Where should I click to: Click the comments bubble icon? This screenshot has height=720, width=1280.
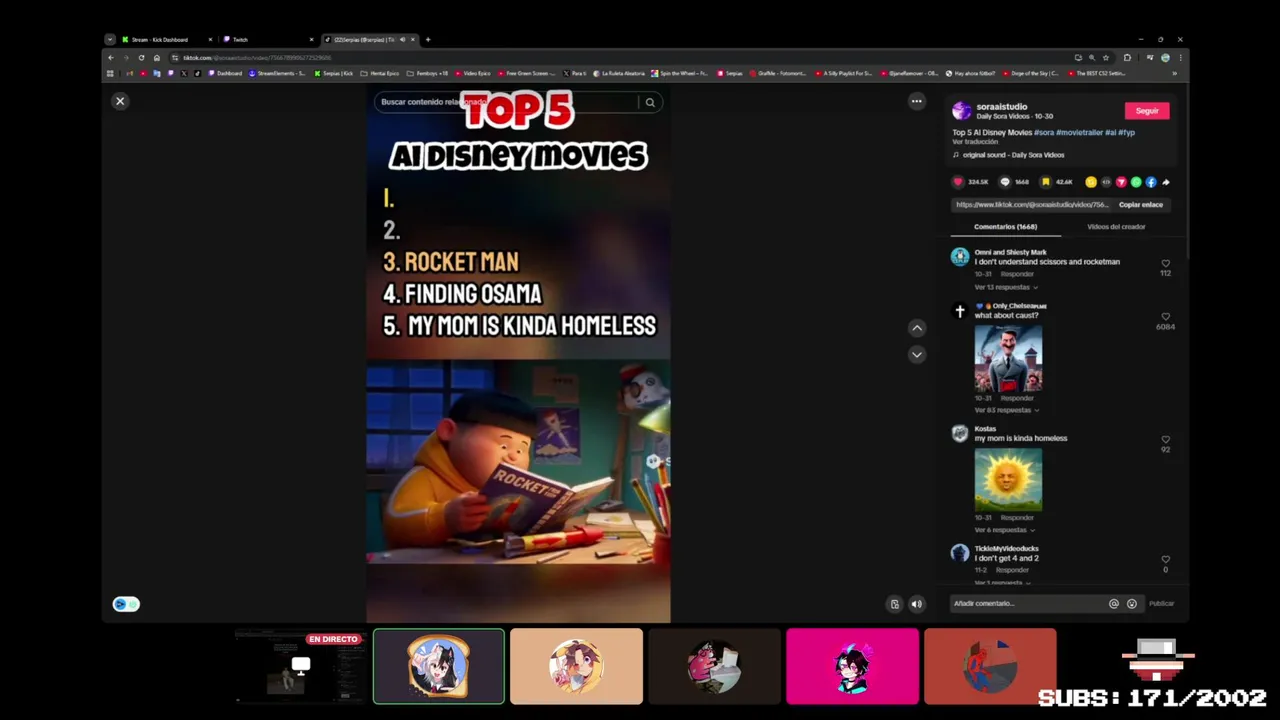click(x=1005, y=182)
